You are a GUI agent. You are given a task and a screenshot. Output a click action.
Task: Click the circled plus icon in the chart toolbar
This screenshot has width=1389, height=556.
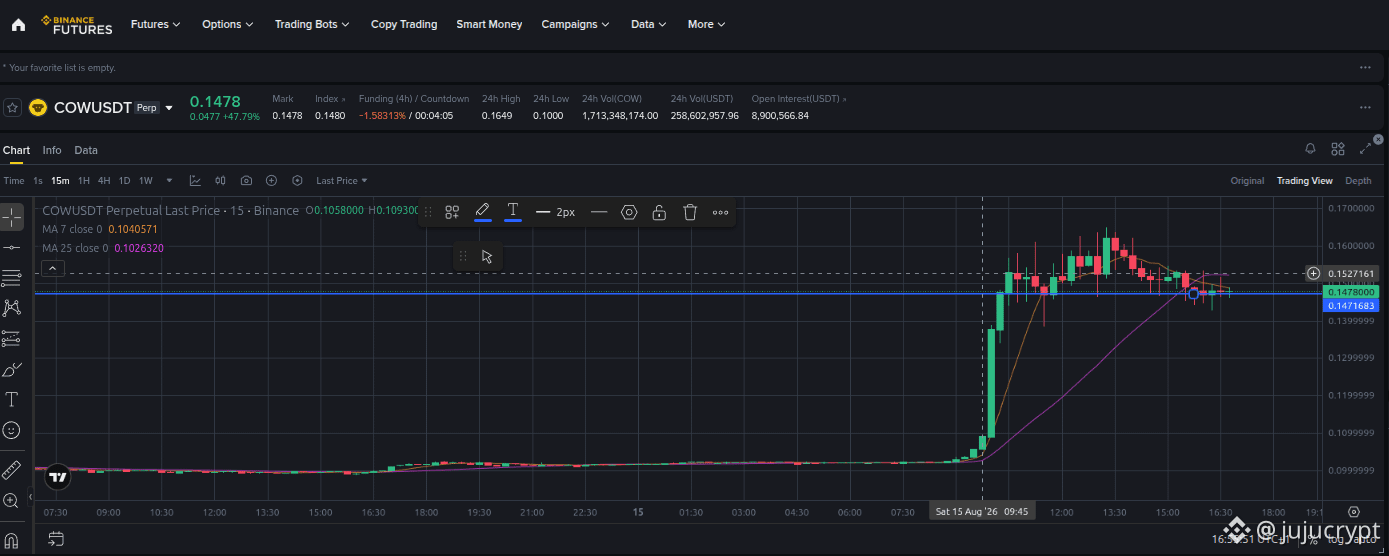271,181
